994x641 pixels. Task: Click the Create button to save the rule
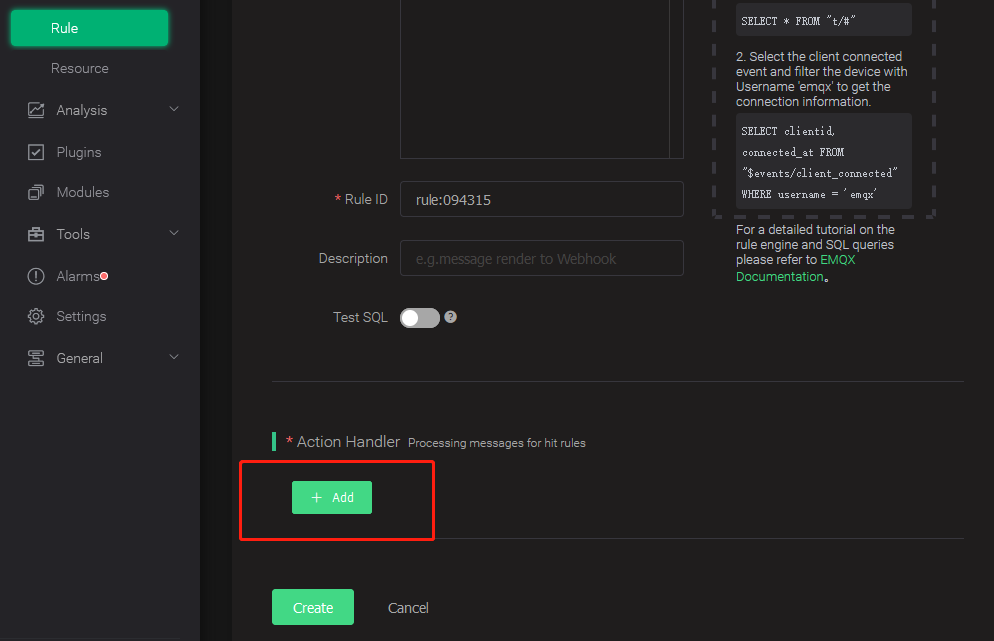point(312,607)
